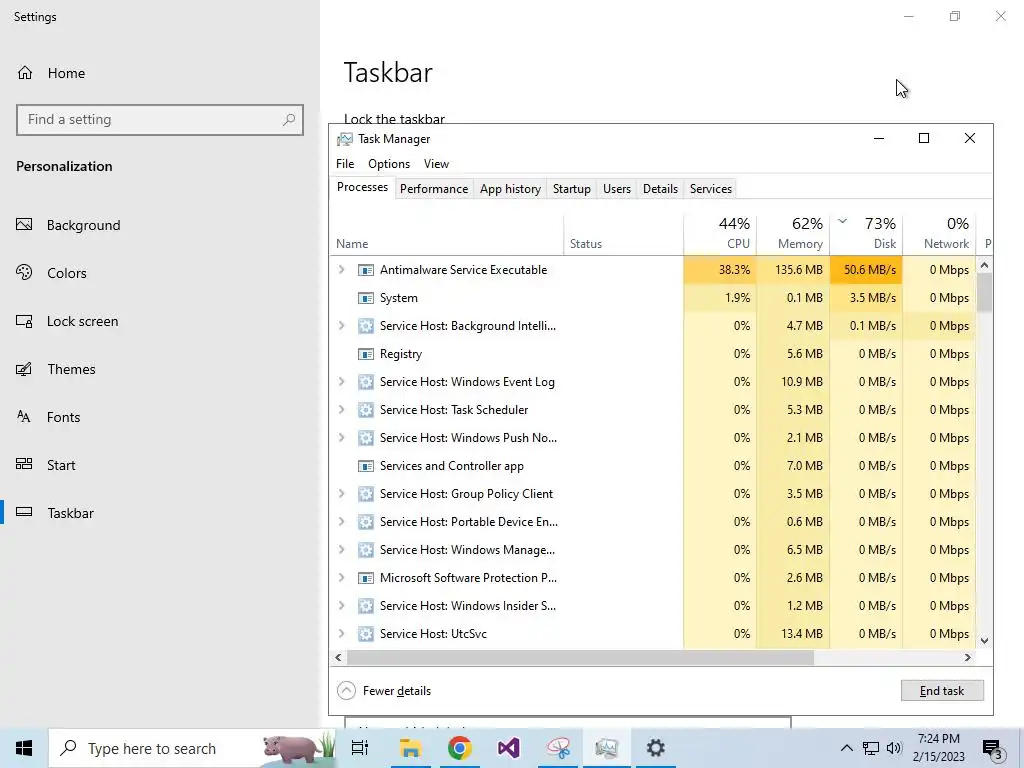Image resolution: width=1024 pixels, height=768 pixels.
Task: Switch to the Startup tab
Action: (571, 189)
